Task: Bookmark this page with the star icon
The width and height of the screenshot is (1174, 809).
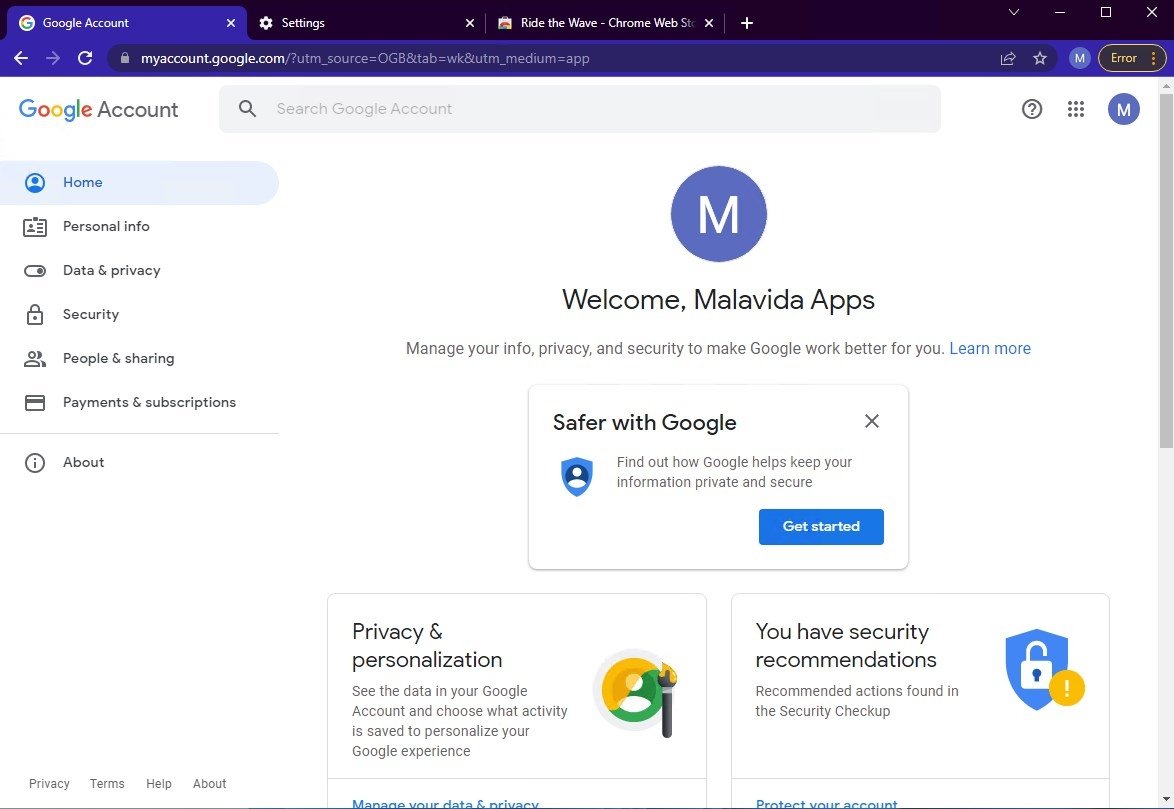Action: point(1039,58)
